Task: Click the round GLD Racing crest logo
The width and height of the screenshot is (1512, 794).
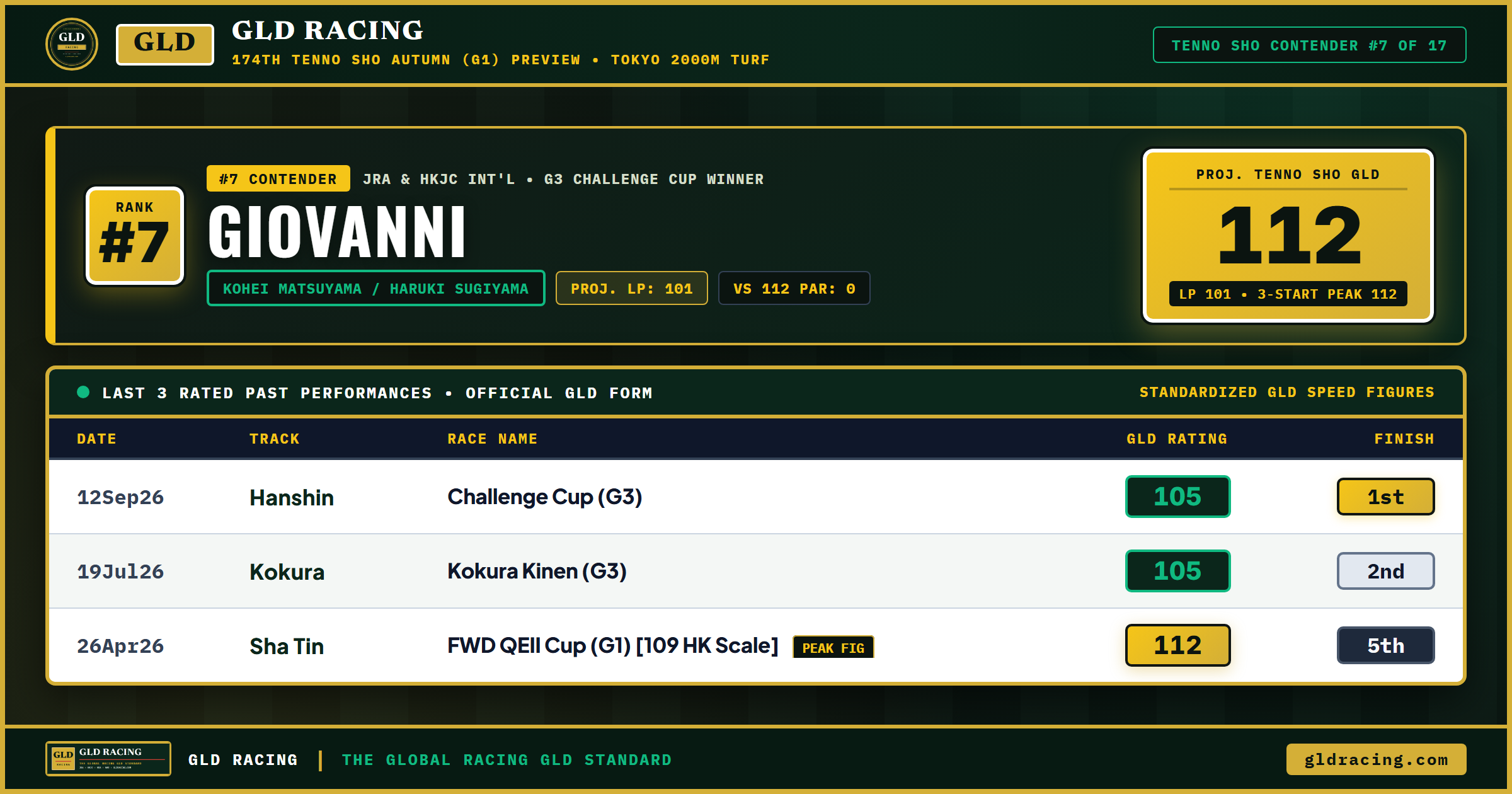Action: (72, 44)
